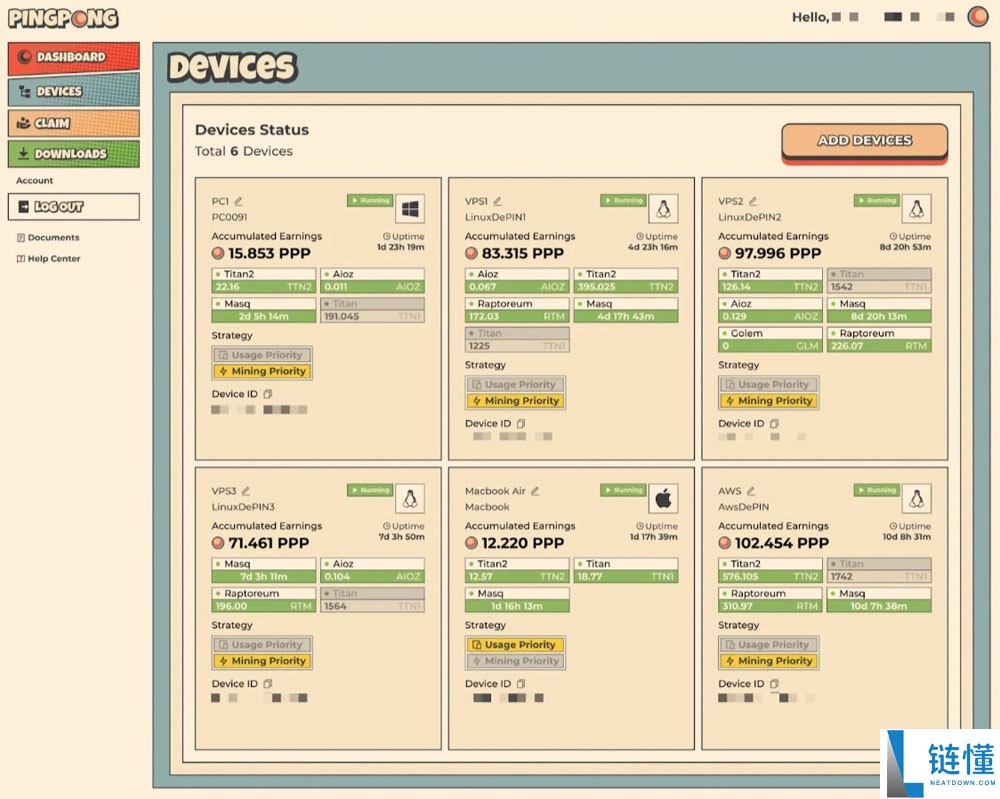Select Mining Priority for VPS1
1000x799 pixels.
click(515, 401)
